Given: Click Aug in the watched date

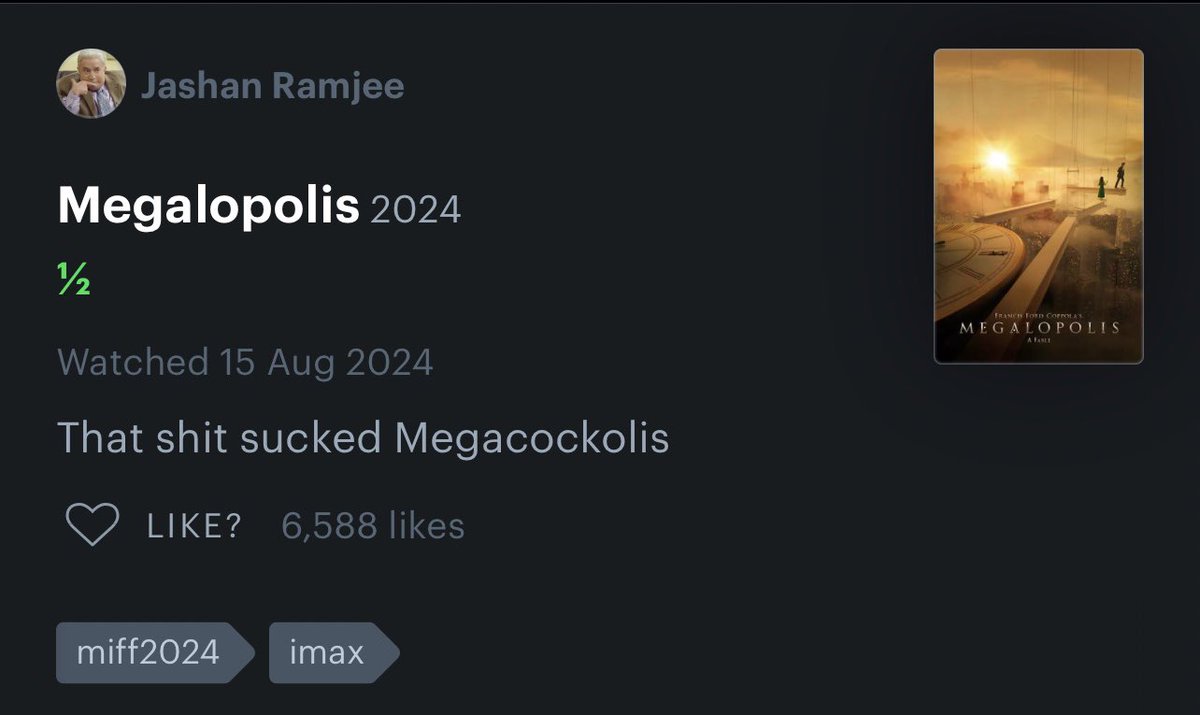Looking at the screenshot, I should click(x=301, y=362).
